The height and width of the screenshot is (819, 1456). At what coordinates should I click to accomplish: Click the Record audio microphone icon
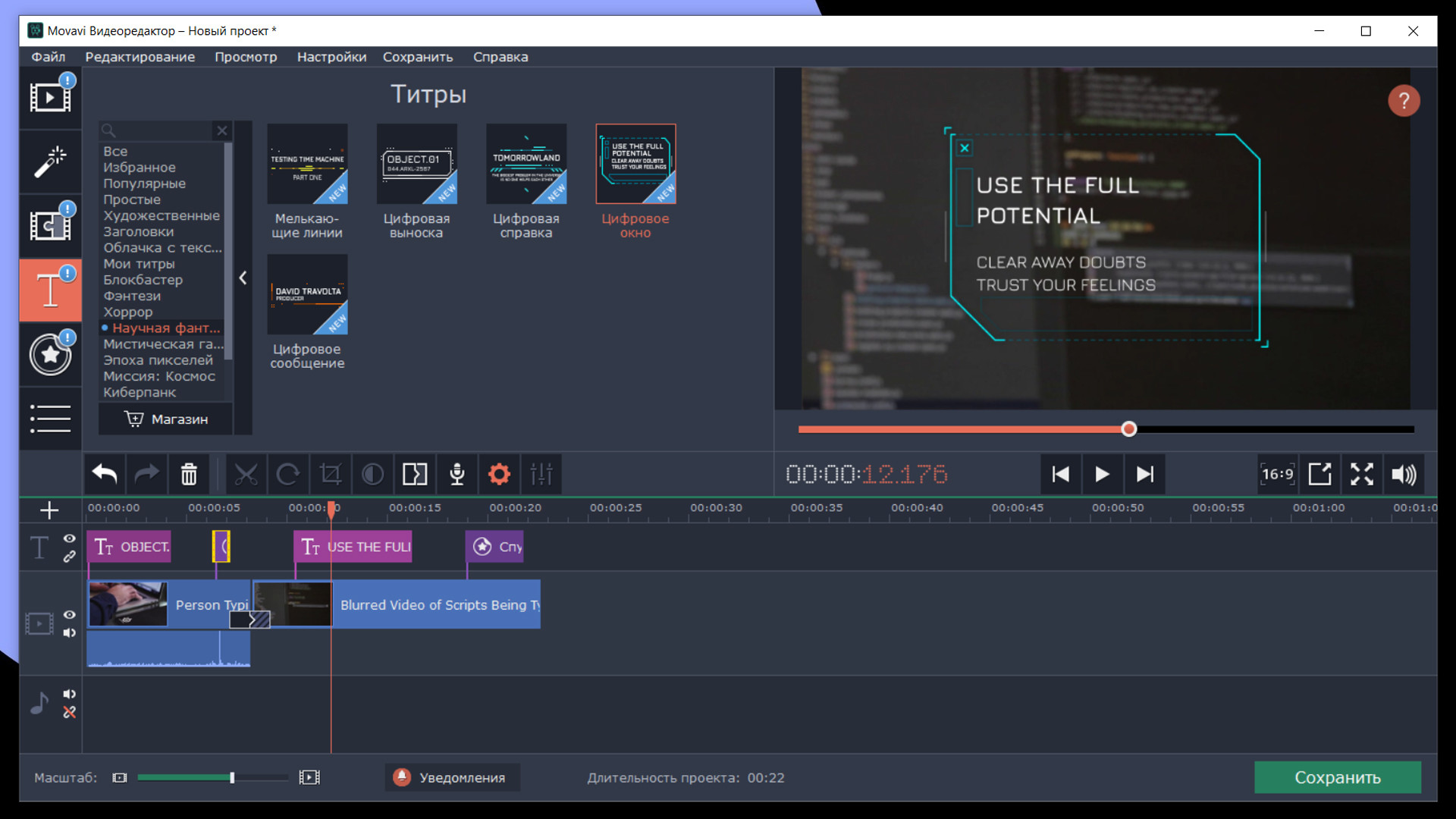[457, 475]
